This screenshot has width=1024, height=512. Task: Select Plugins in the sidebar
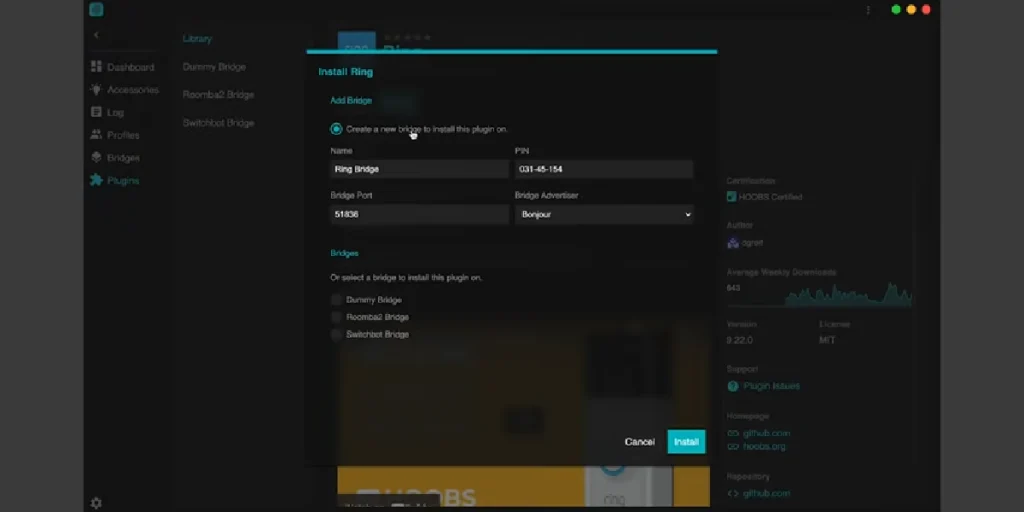(115, 180)
